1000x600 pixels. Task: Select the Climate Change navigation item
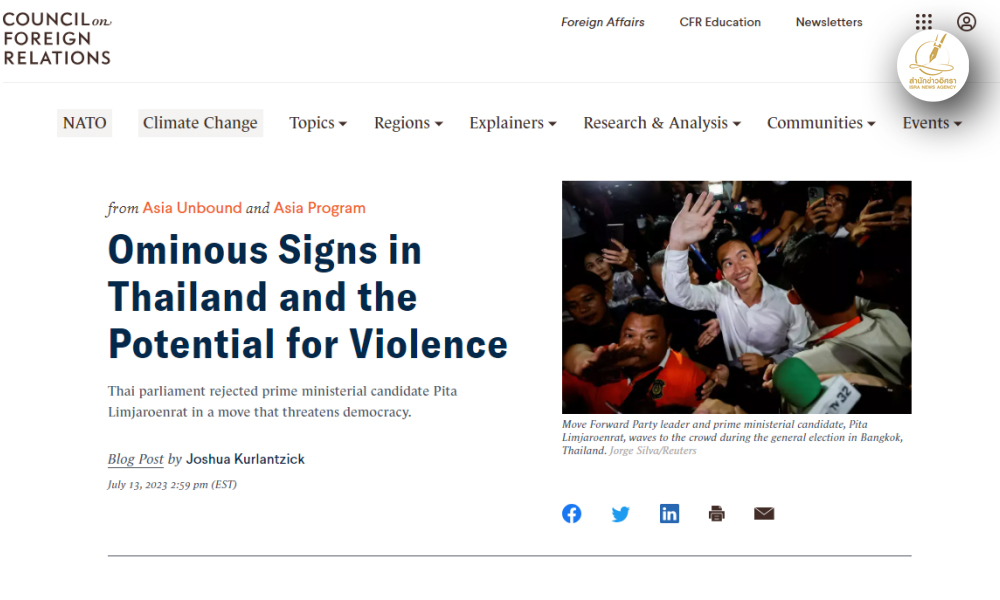pos(200,123)
